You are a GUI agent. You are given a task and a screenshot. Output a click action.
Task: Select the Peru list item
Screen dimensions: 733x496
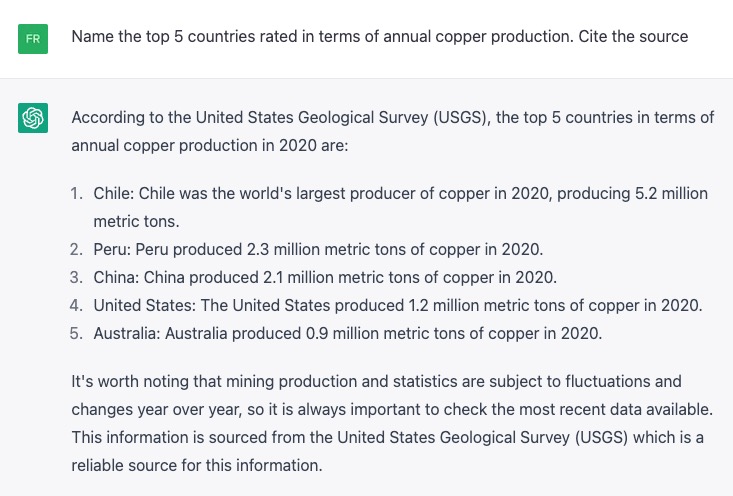[318, 249]
